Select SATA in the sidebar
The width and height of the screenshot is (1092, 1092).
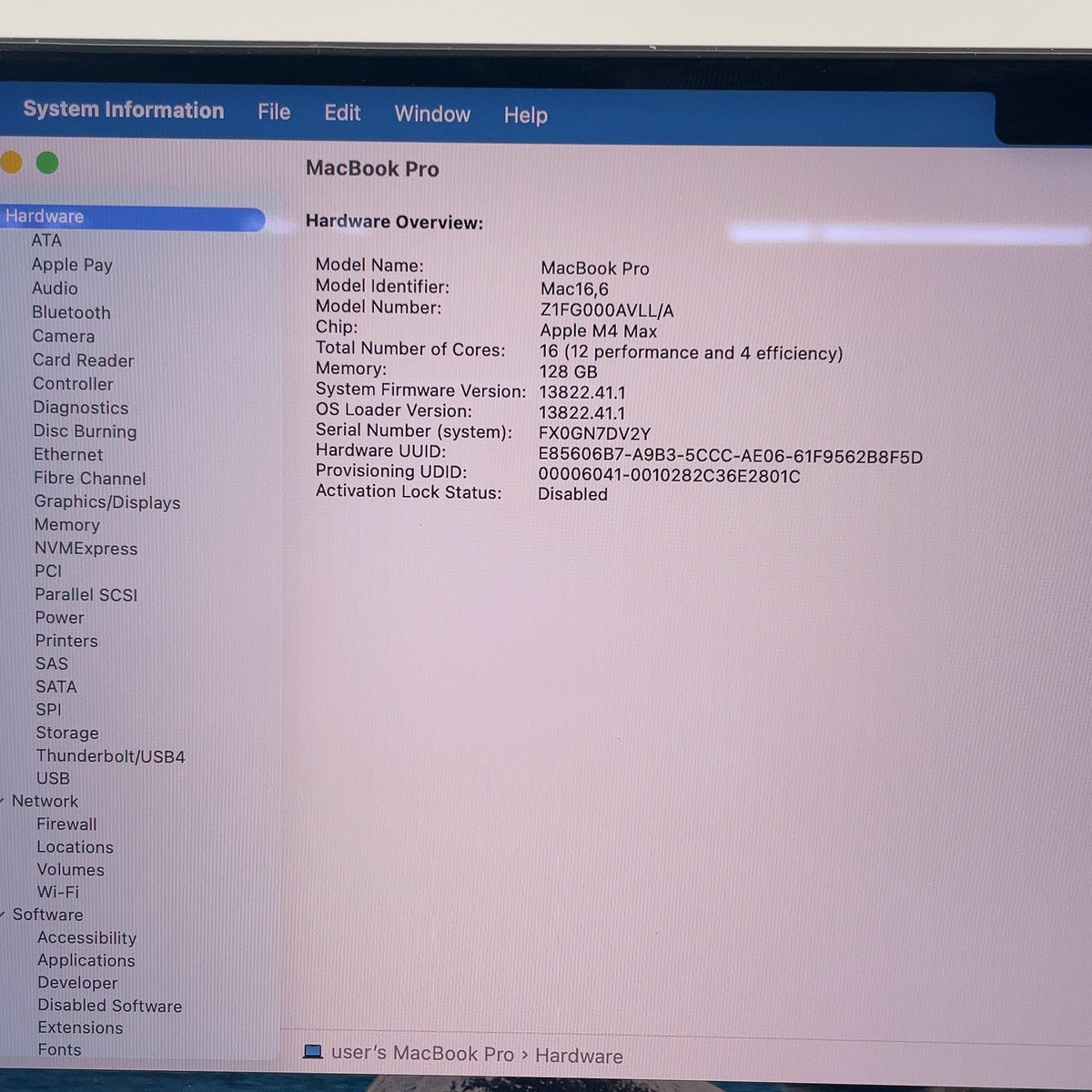coord(56,687)
